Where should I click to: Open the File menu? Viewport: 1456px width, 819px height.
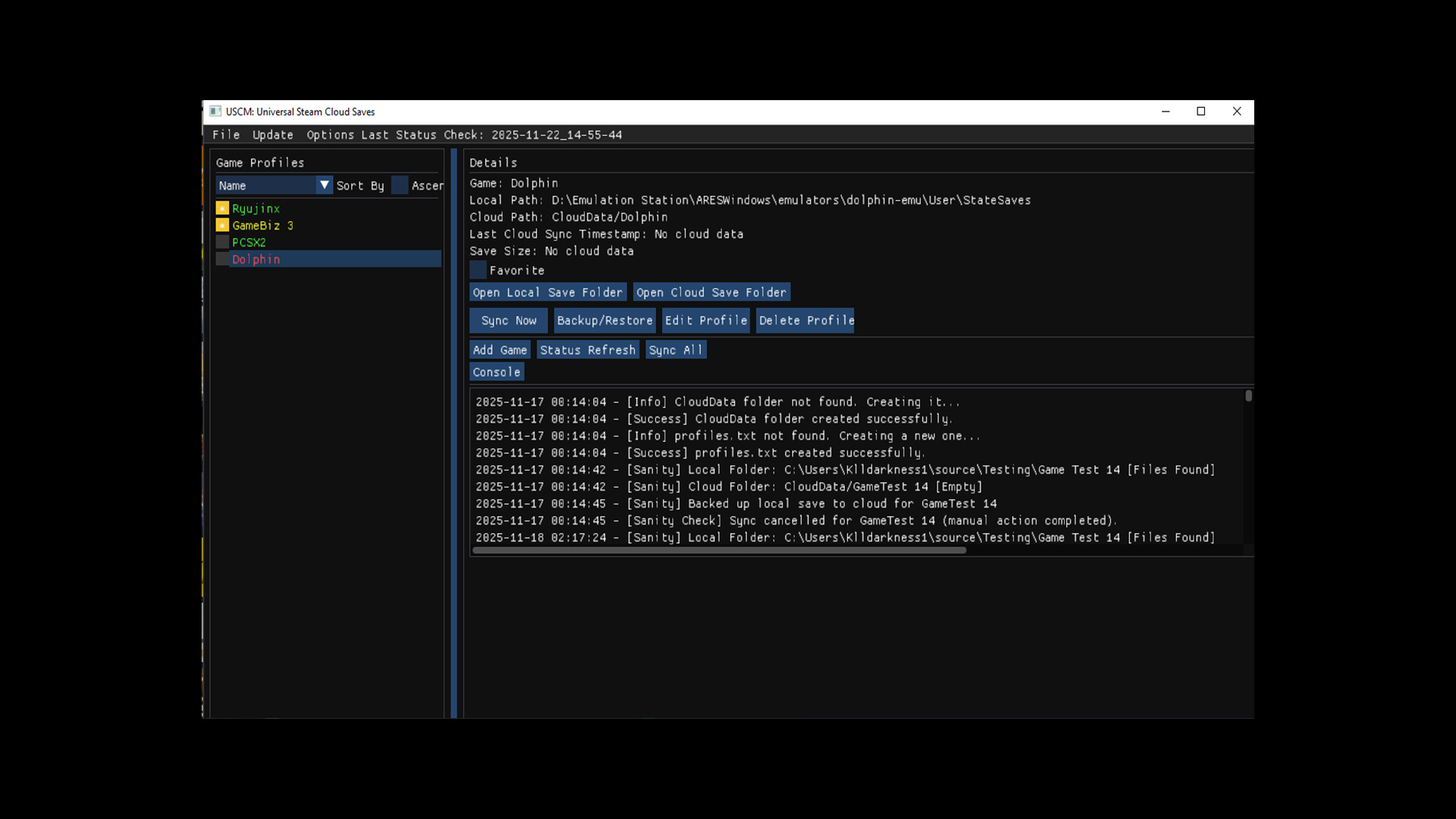click(x=226, y=135)
